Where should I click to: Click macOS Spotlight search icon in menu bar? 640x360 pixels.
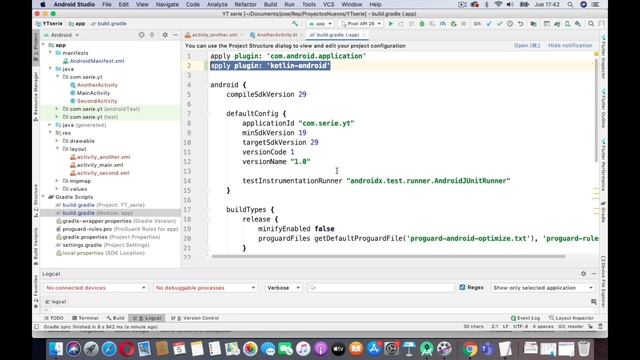pos(570,4)
